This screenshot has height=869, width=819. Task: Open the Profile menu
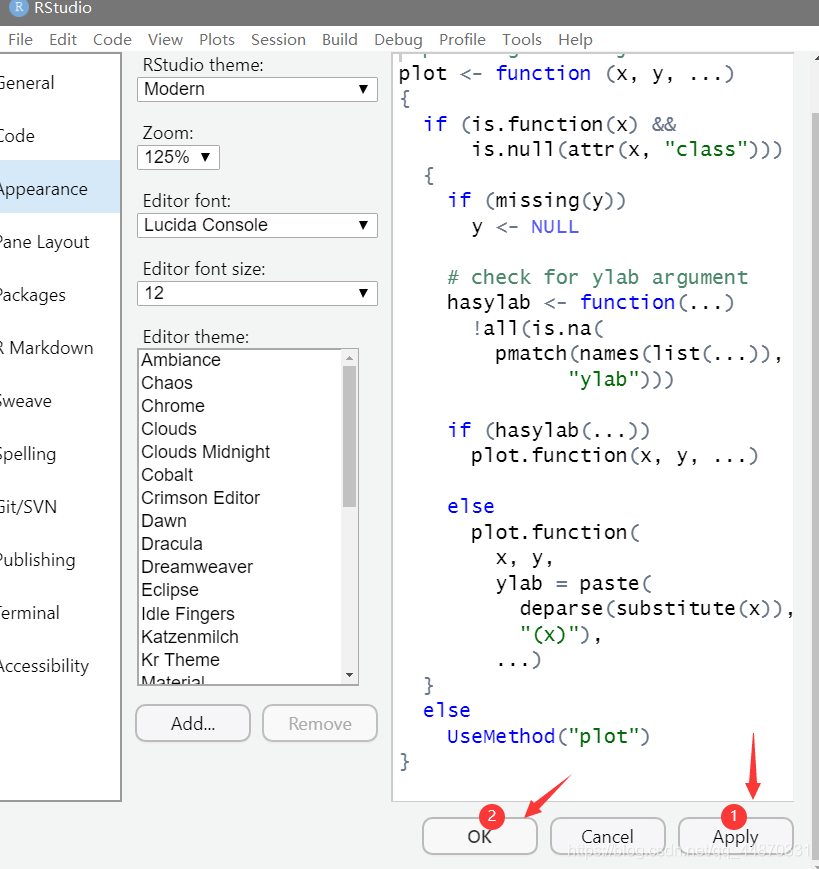(462, 40)
